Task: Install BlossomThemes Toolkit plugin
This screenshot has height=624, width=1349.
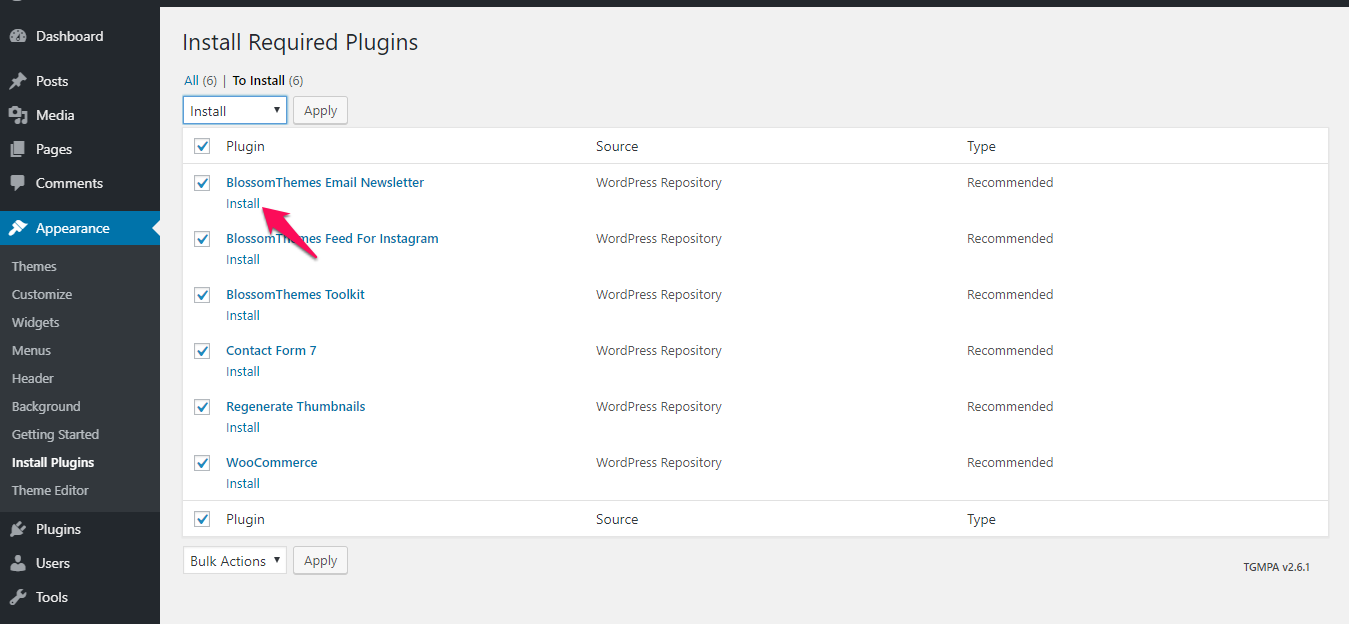Action: click(243, 315)
